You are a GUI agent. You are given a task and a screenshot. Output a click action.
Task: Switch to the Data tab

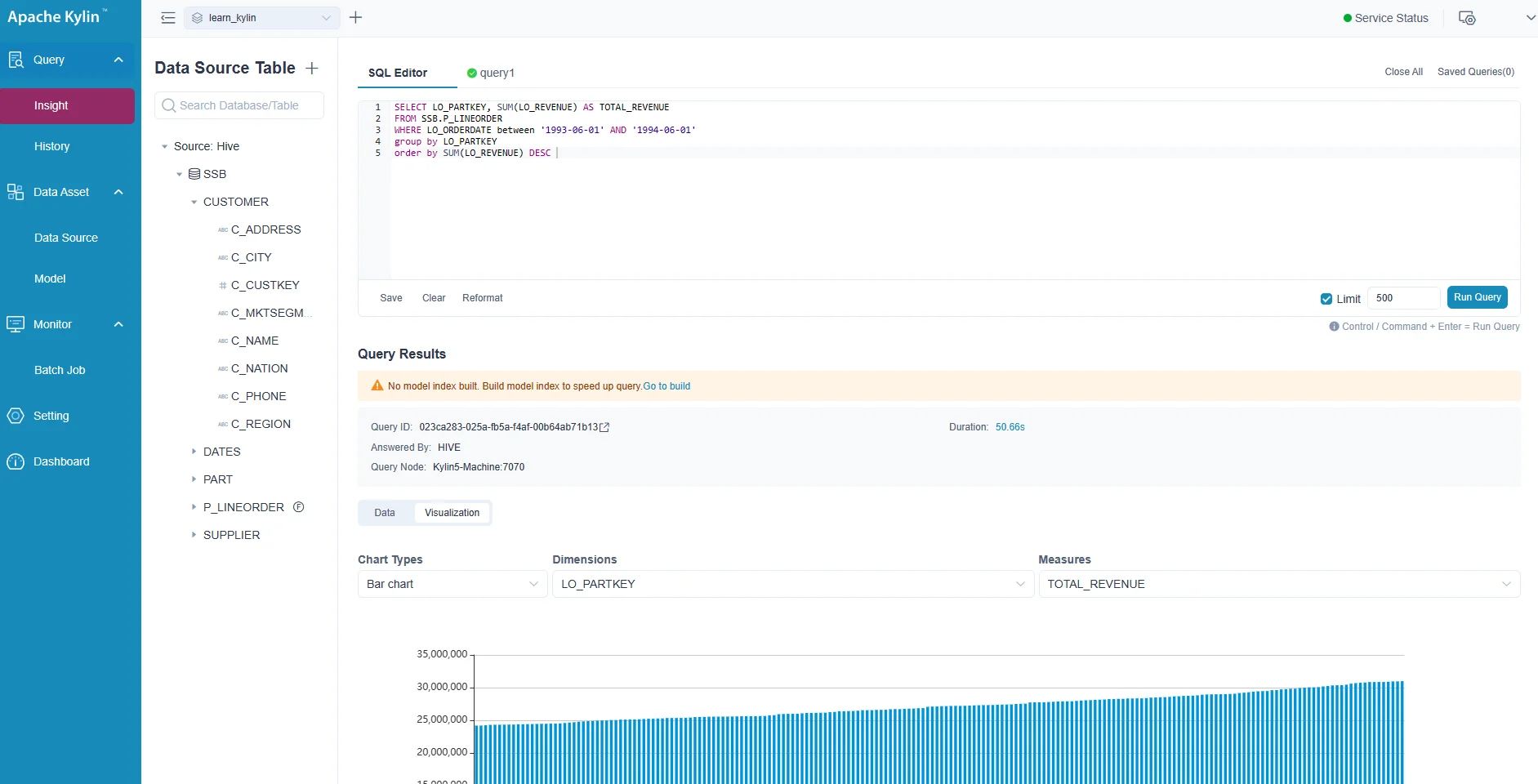tap(385, 513)
